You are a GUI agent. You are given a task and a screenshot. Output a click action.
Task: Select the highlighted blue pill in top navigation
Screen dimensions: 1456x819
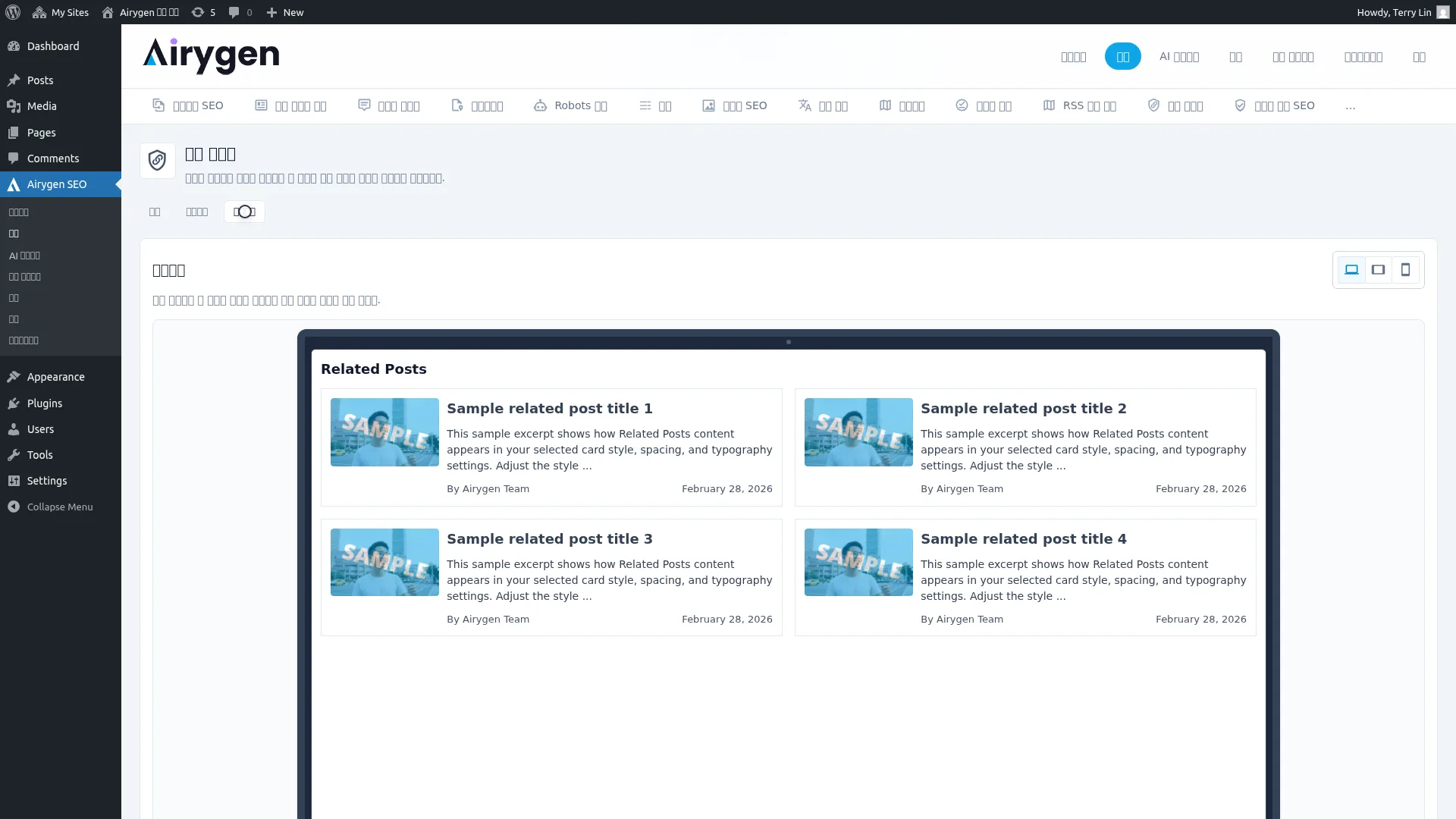[1122, 57]
